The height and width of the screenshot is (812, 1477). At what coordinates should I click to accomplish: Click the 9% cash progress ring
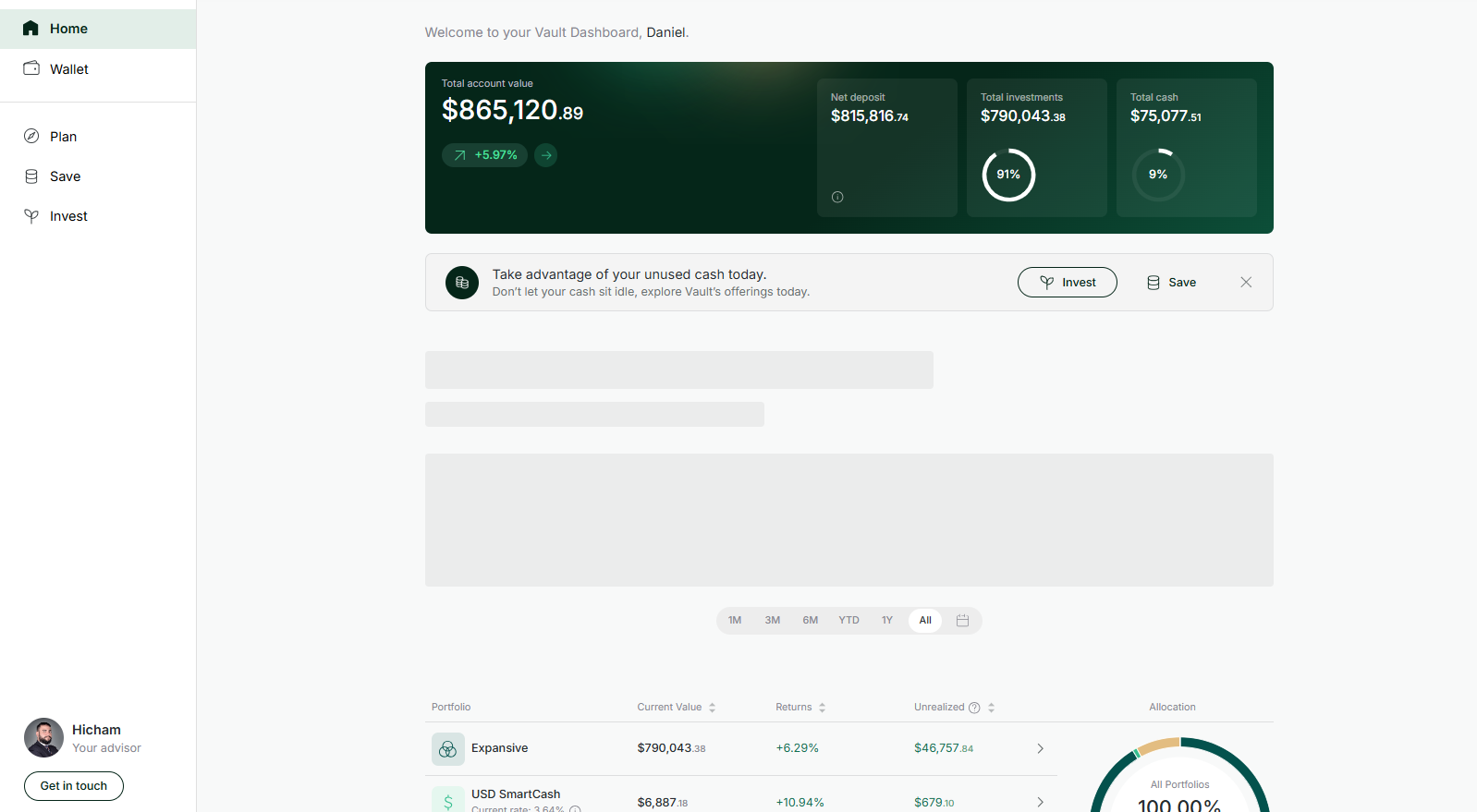(1158, 175)
